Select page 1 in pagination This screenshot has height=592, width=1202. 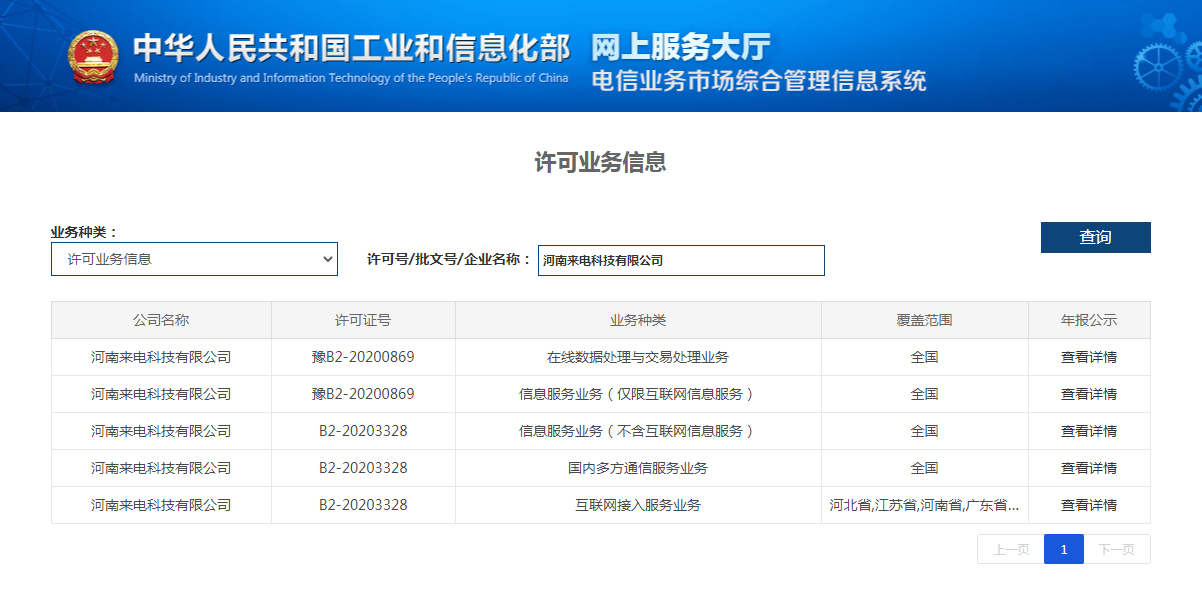click(x=1064, y=549)
